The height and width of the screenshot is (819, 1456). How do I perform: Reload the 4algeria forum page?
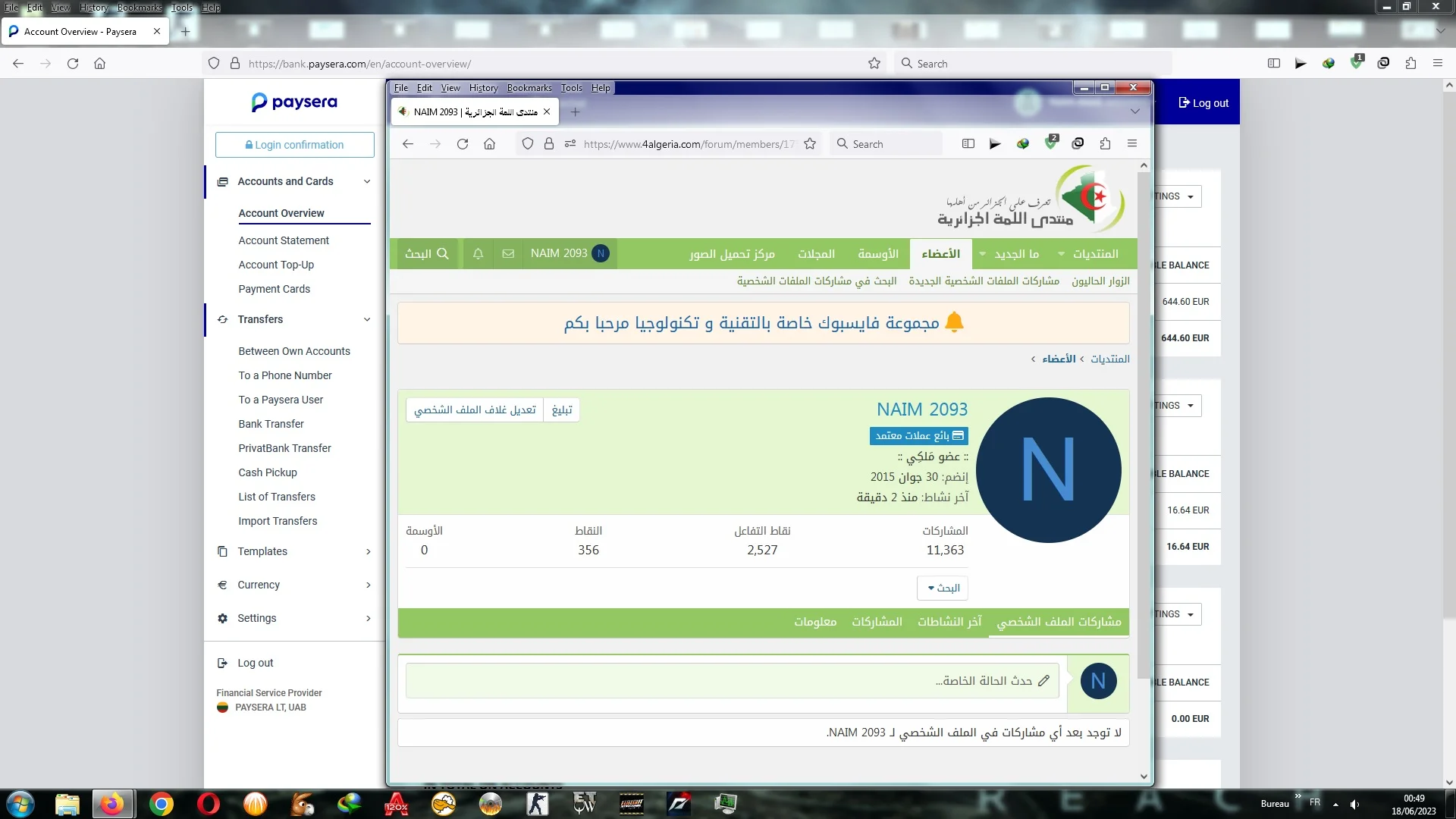463,144
